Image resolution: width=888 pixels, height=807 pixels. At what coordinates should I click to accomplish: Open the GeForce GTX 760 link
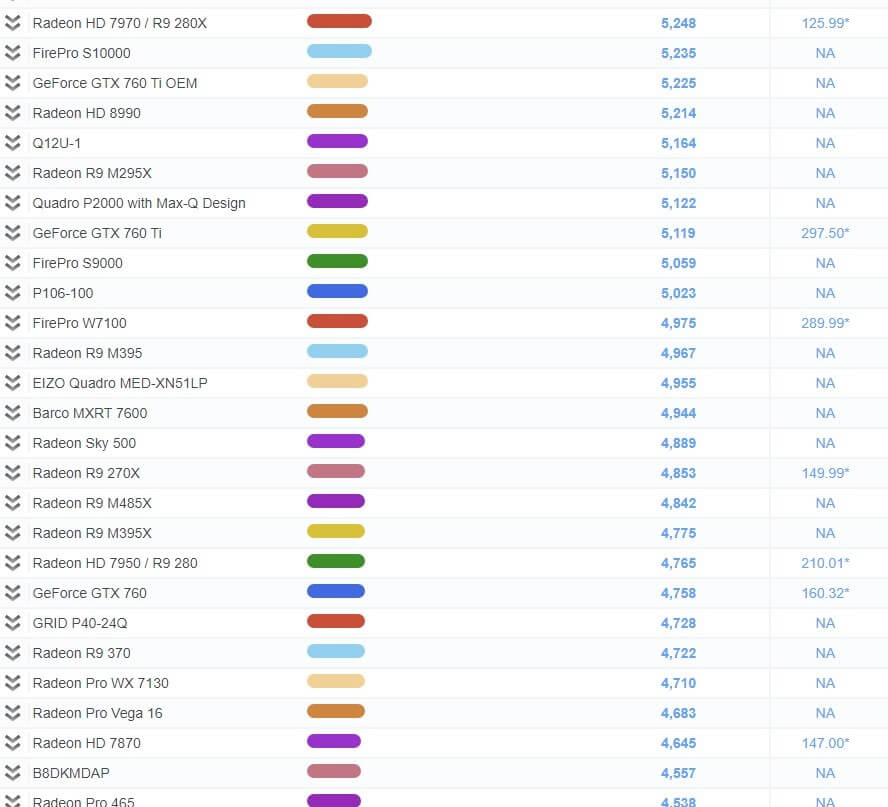(89, 593)
